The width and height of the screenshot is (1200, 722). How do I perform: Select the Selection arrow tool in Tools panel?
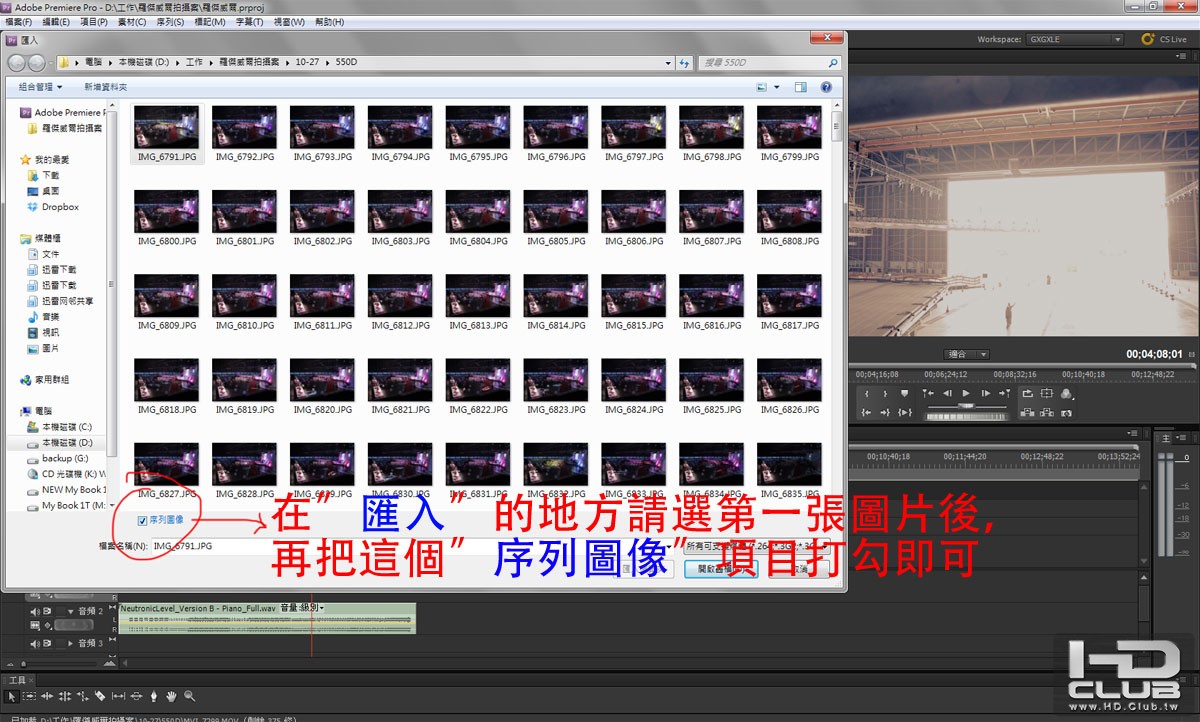coord(12,696)
